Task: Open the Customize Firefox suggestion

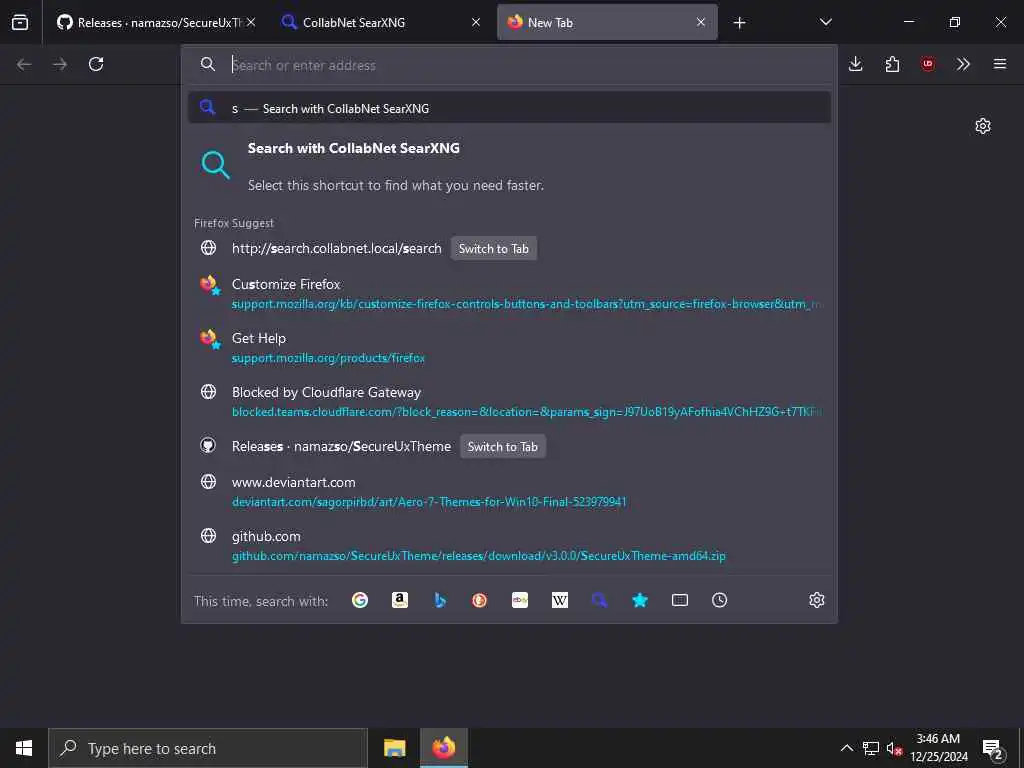Action: pos(509,293)
